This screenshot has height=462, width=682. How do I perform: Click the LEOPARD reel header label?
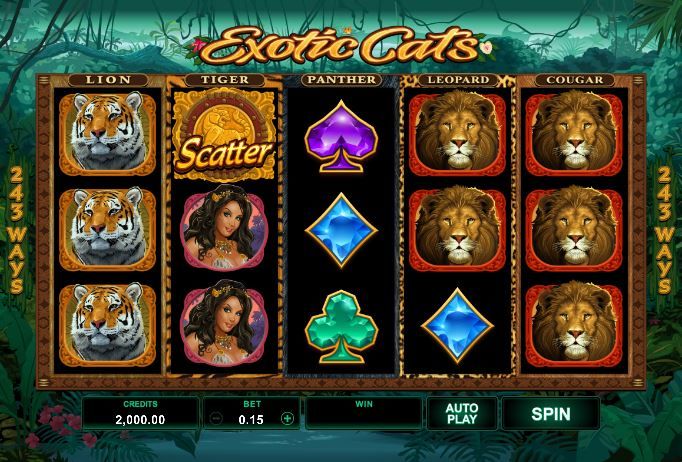[458, 80]
